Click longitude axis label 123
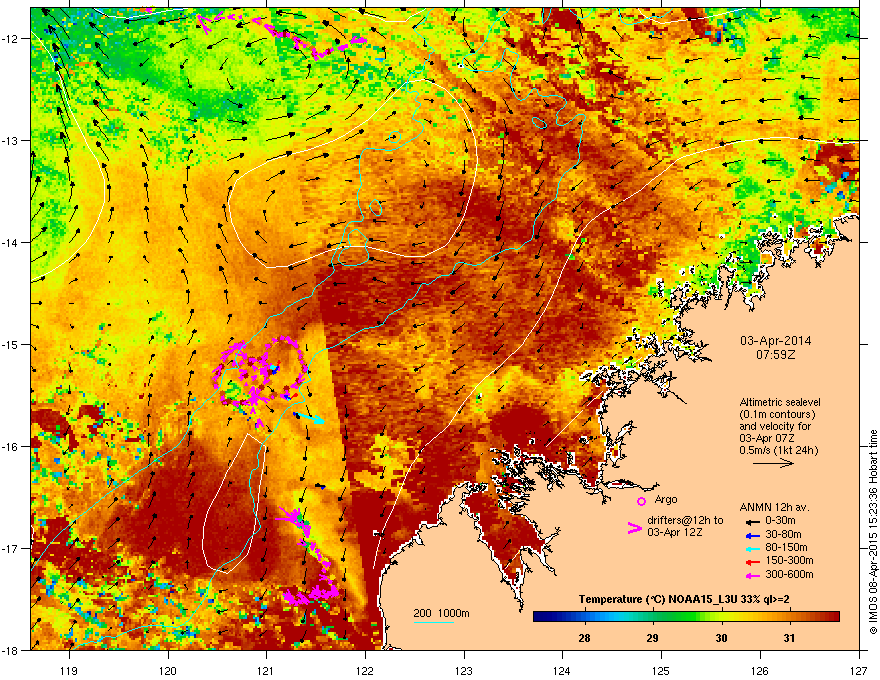 click(x=464, y=670)
